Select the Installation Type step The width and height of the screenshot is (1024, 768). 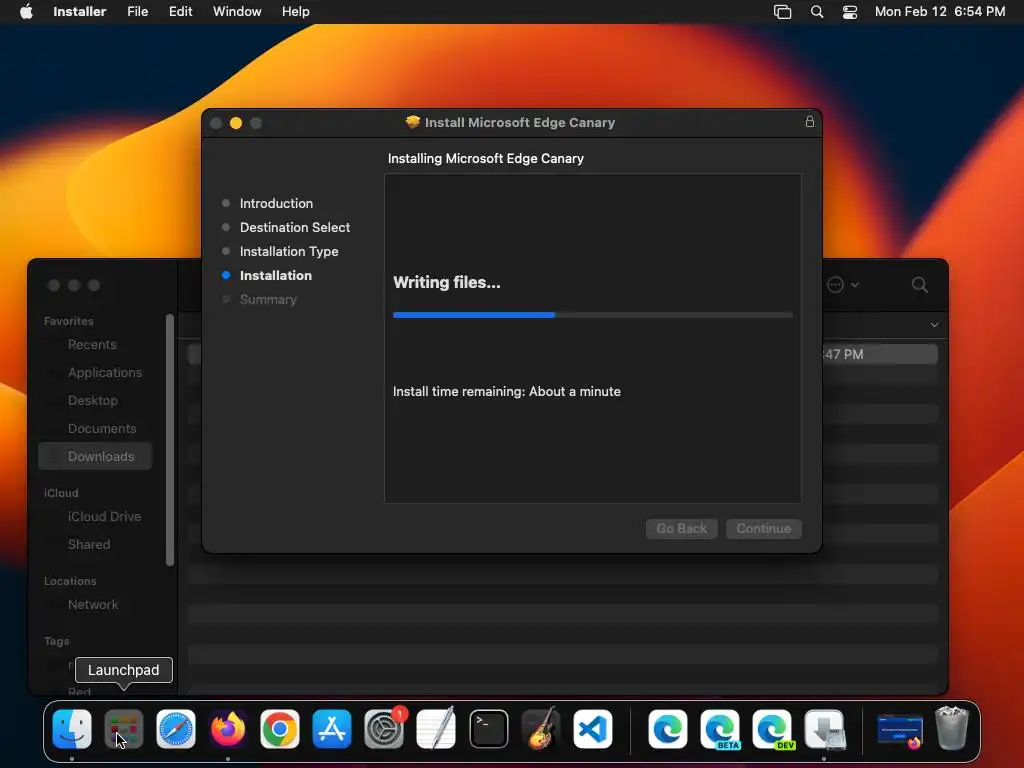(x=289, y=251)
